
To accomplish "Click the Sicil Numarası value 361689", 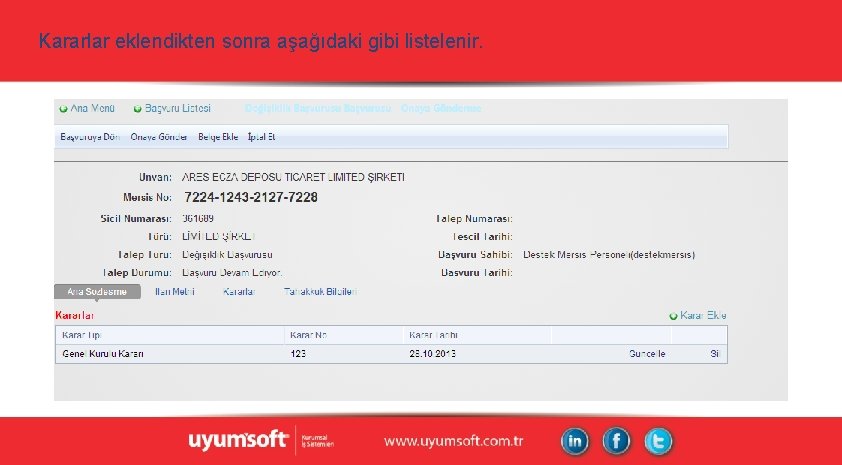I will tap(198, 219).
